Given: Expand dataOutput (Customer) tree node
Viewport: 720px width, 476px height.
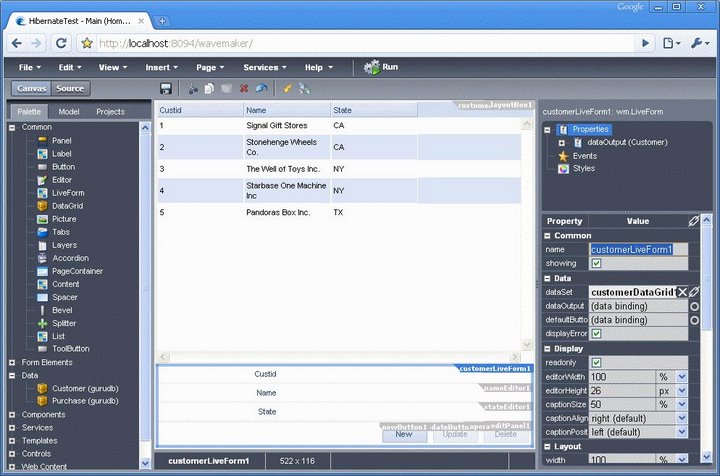Looking at the screenshot, I should (562, 143).
